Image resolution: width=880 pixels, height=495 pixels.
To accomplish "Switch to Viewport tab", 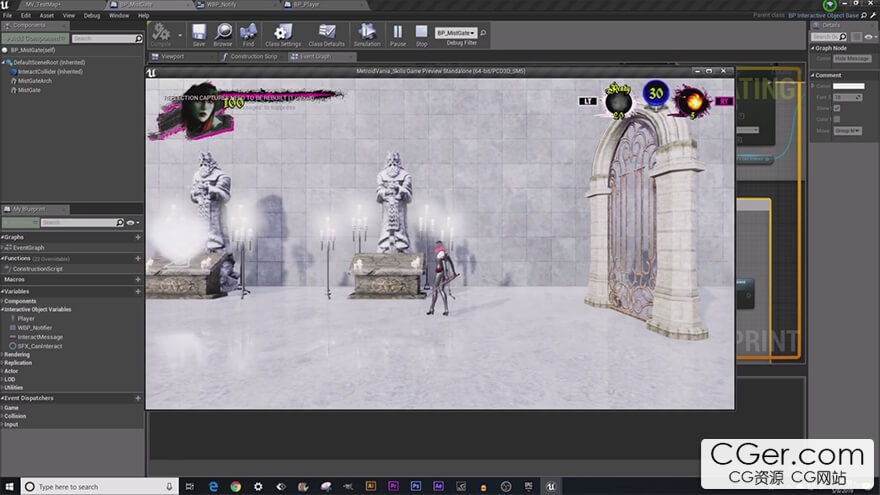I will [x=182, y=57].
